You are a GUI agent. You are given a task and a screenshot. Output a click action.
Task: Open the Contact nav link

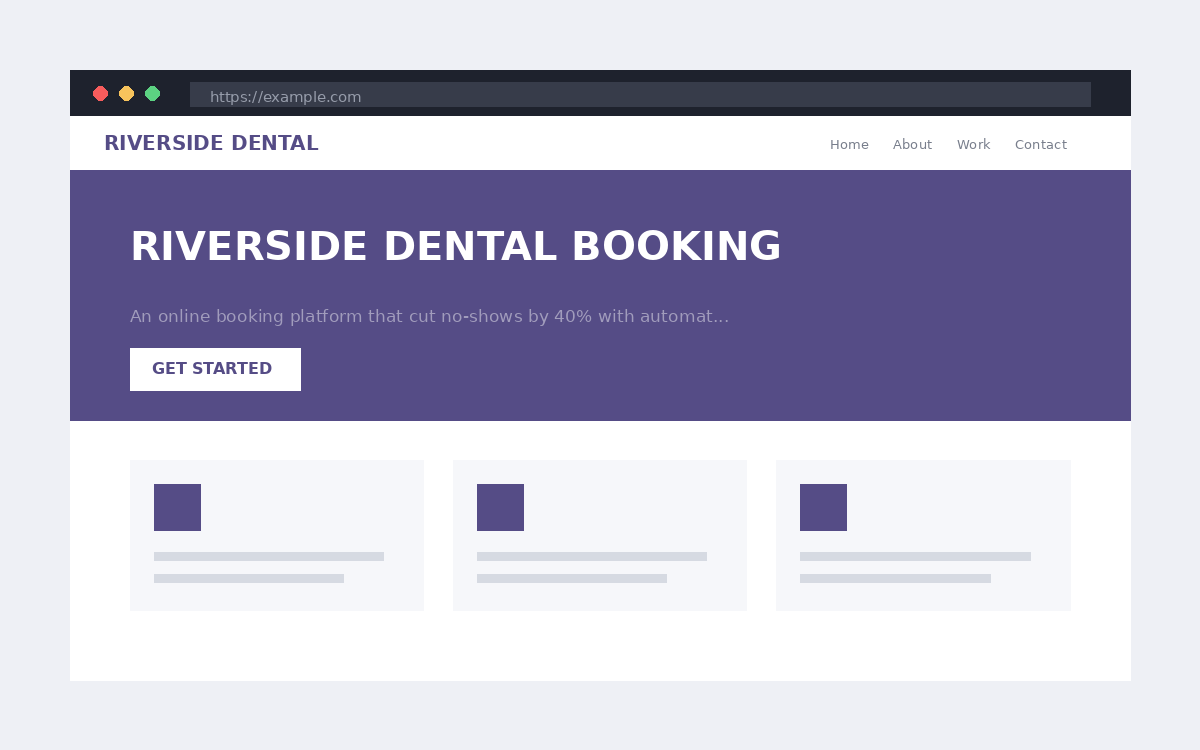(x=1040, y=145)
